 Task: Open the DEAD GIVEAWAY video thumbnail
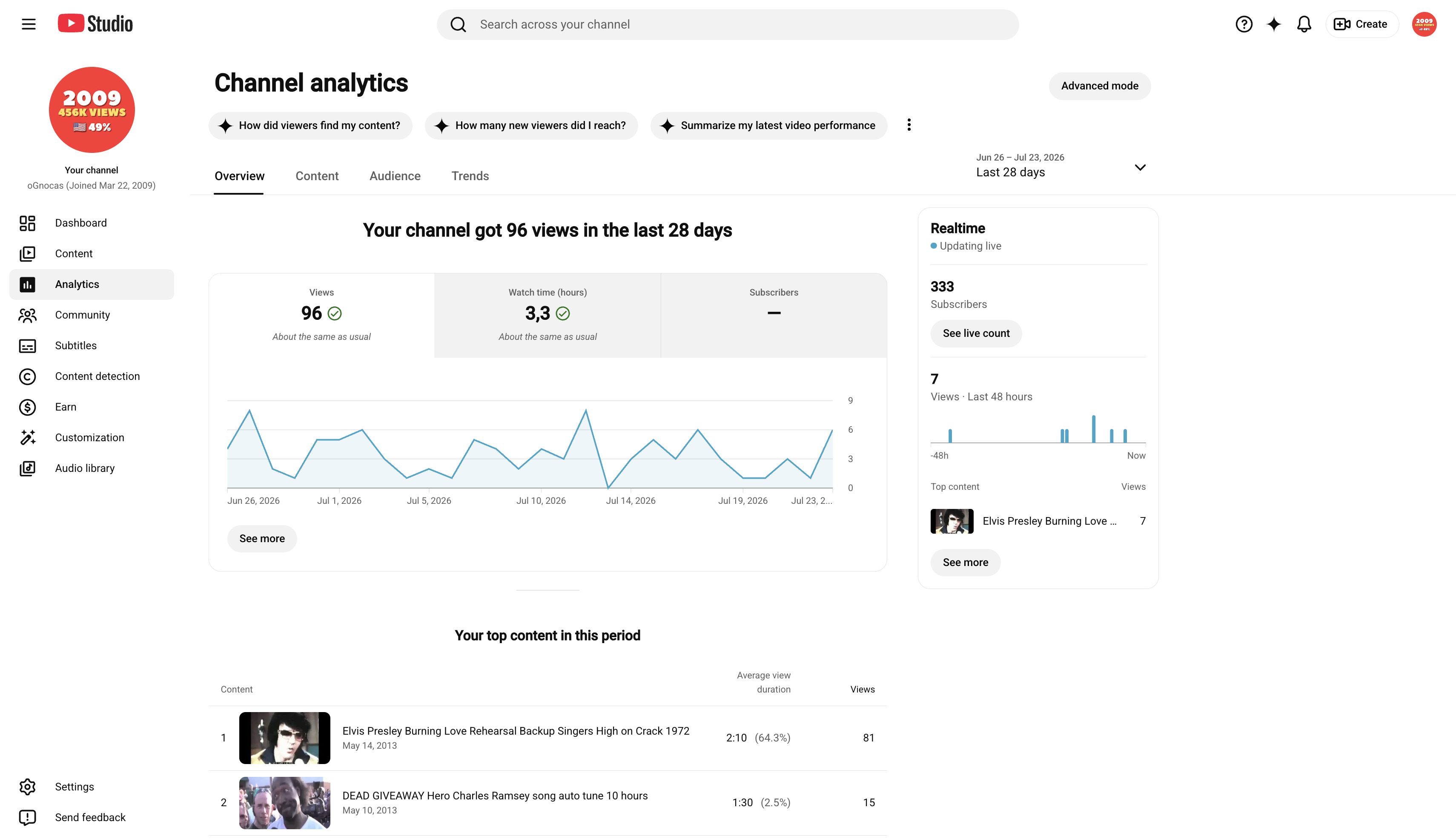coord(284,803)
